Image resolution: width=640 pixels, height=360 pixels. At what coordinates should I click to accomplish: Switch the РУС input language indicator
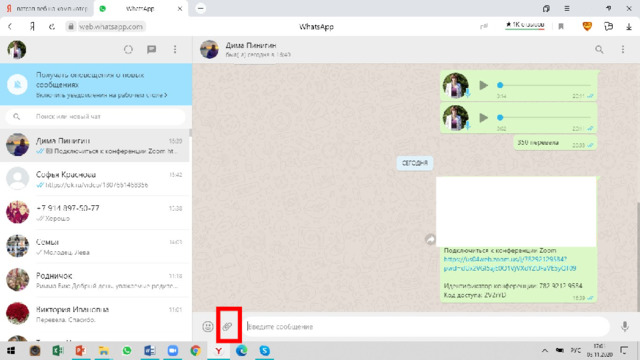click(x=576, y=351)
